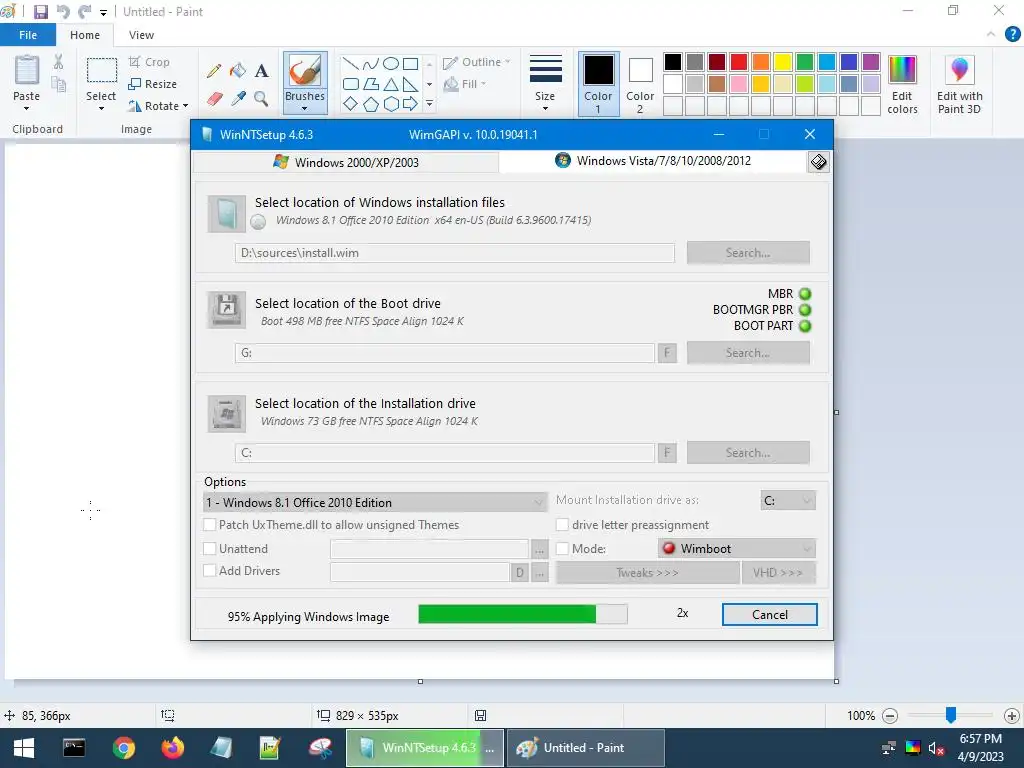The width and height of the screenshot is (1024, 768).
Task: Open the Mount Installation drive letter dropdown
Action: (x=788, y=500)
